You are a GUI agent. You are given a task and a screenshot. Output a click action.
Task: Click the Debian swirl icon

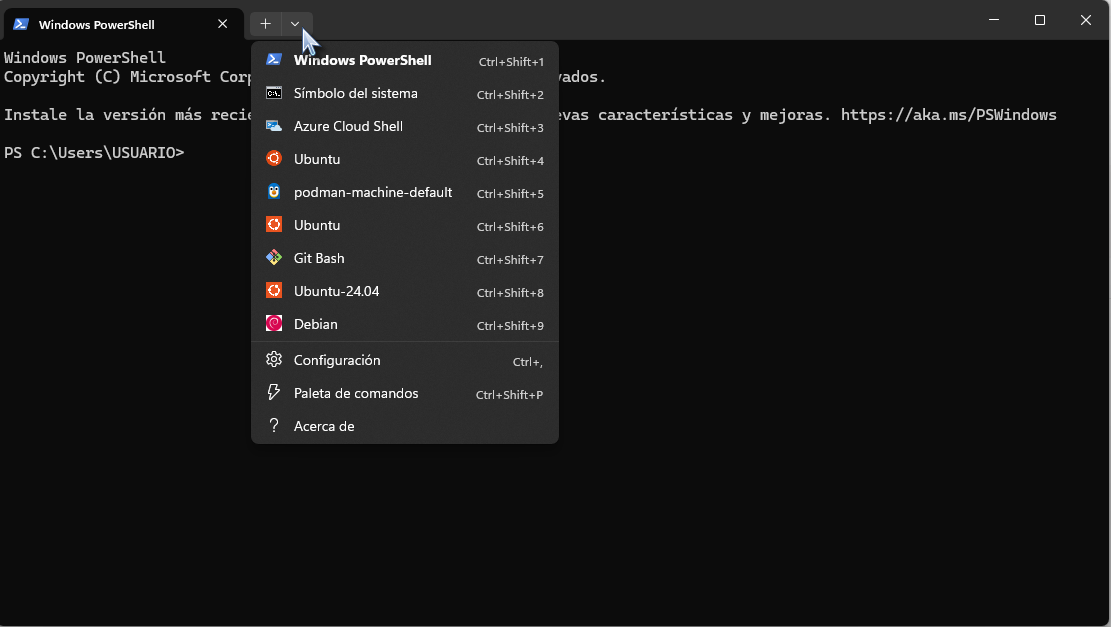(273, 324)
